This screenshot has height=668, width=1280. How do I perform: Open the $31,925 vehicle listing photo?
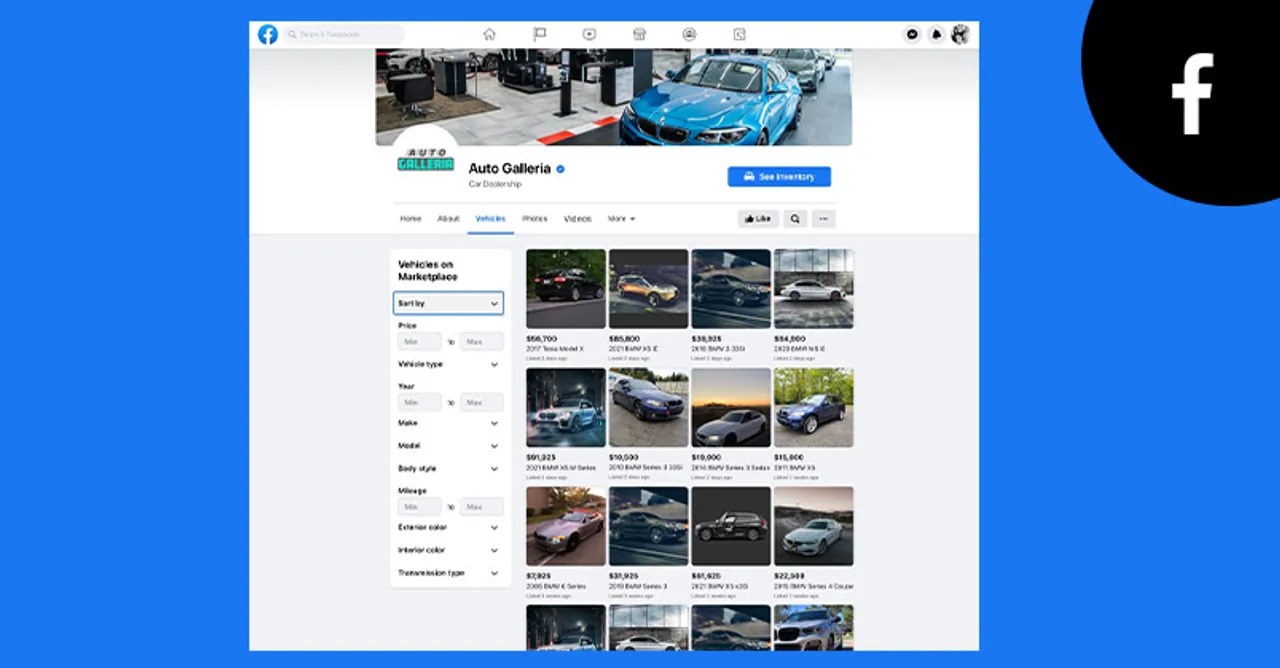tap(648, 526)
